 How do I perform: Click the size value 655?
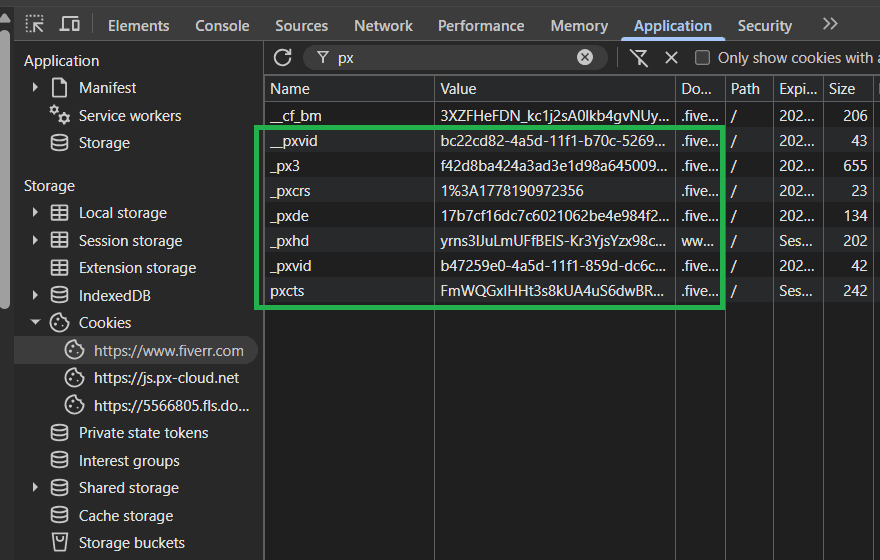pos(855,166)
